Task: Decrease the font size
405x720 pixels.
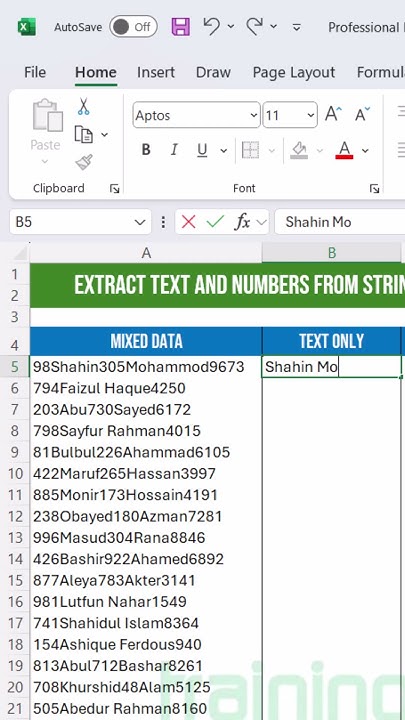Action: click(362, 114)
